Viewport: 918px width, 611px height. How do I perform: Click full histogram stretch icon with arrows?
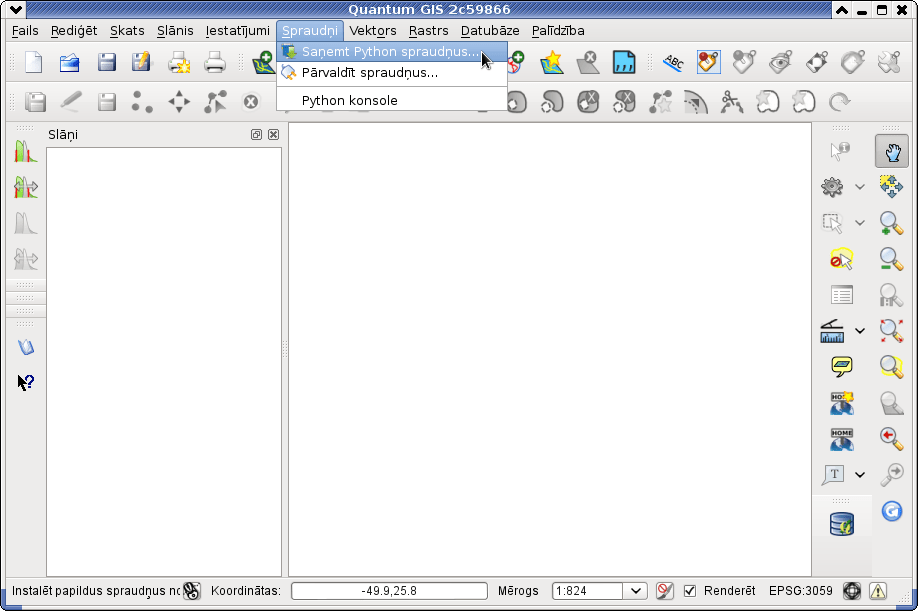pyautogui.click(x=26, y=187)
